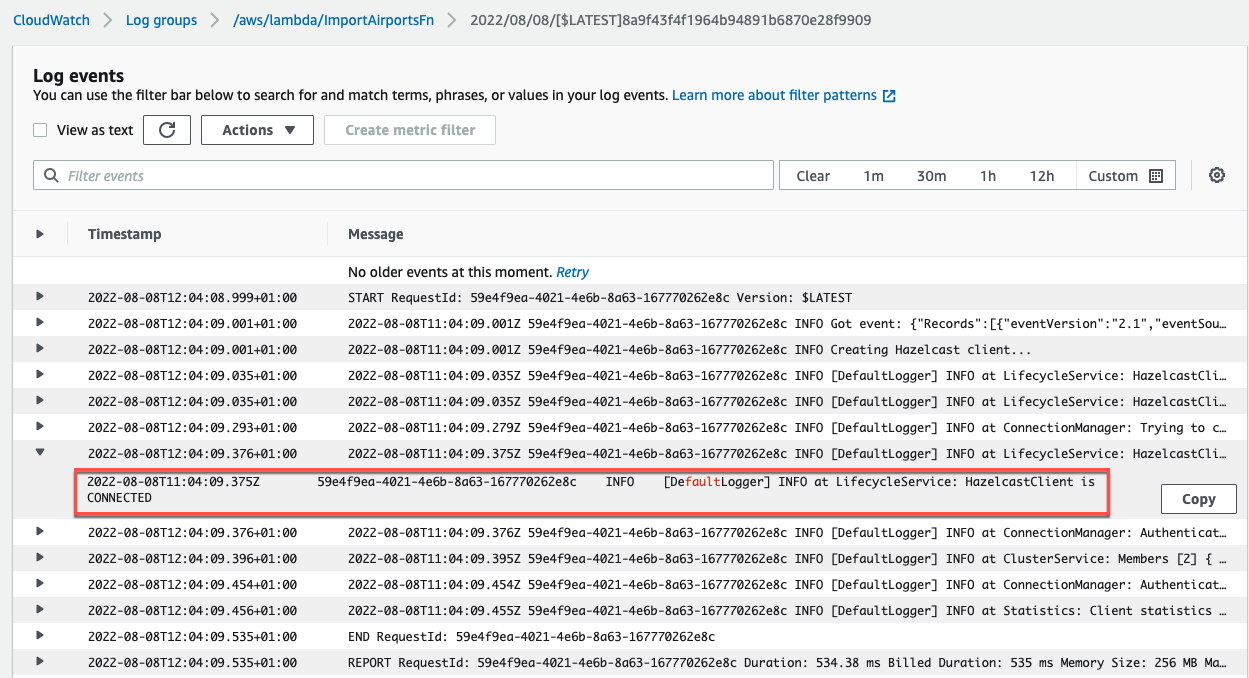The height and width of the screenshot is (678, 1249).
Task: Click the magnifying glass in the filter bar
Action: (50, 175)
